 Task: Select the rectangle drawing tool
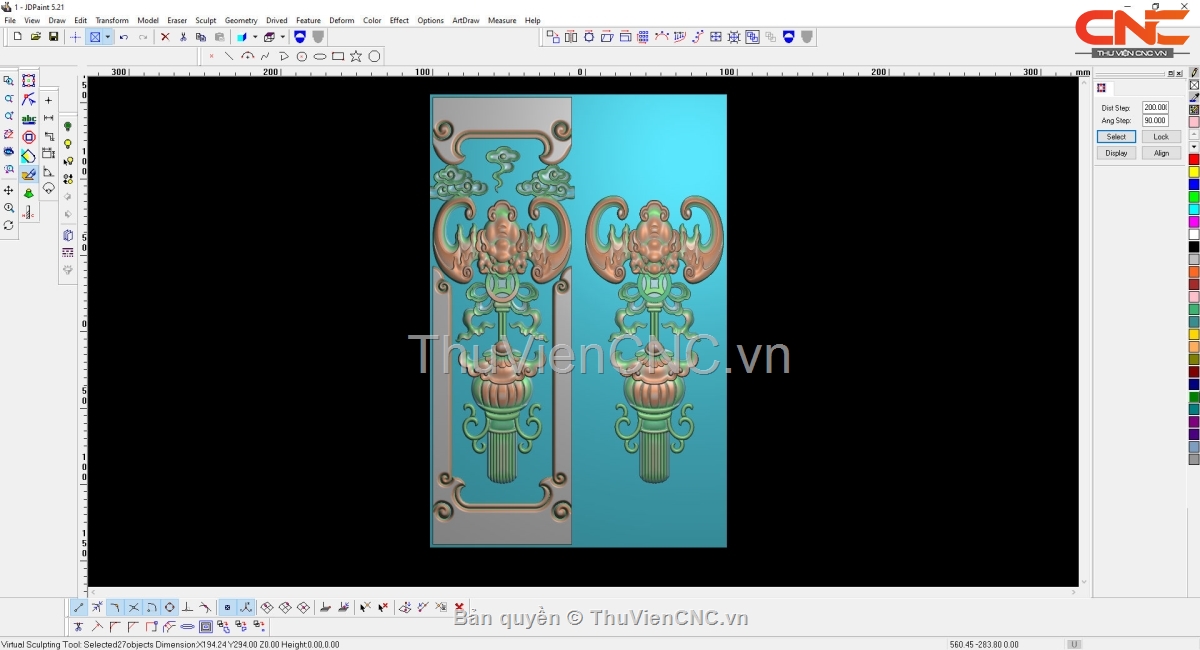(338, 56)
